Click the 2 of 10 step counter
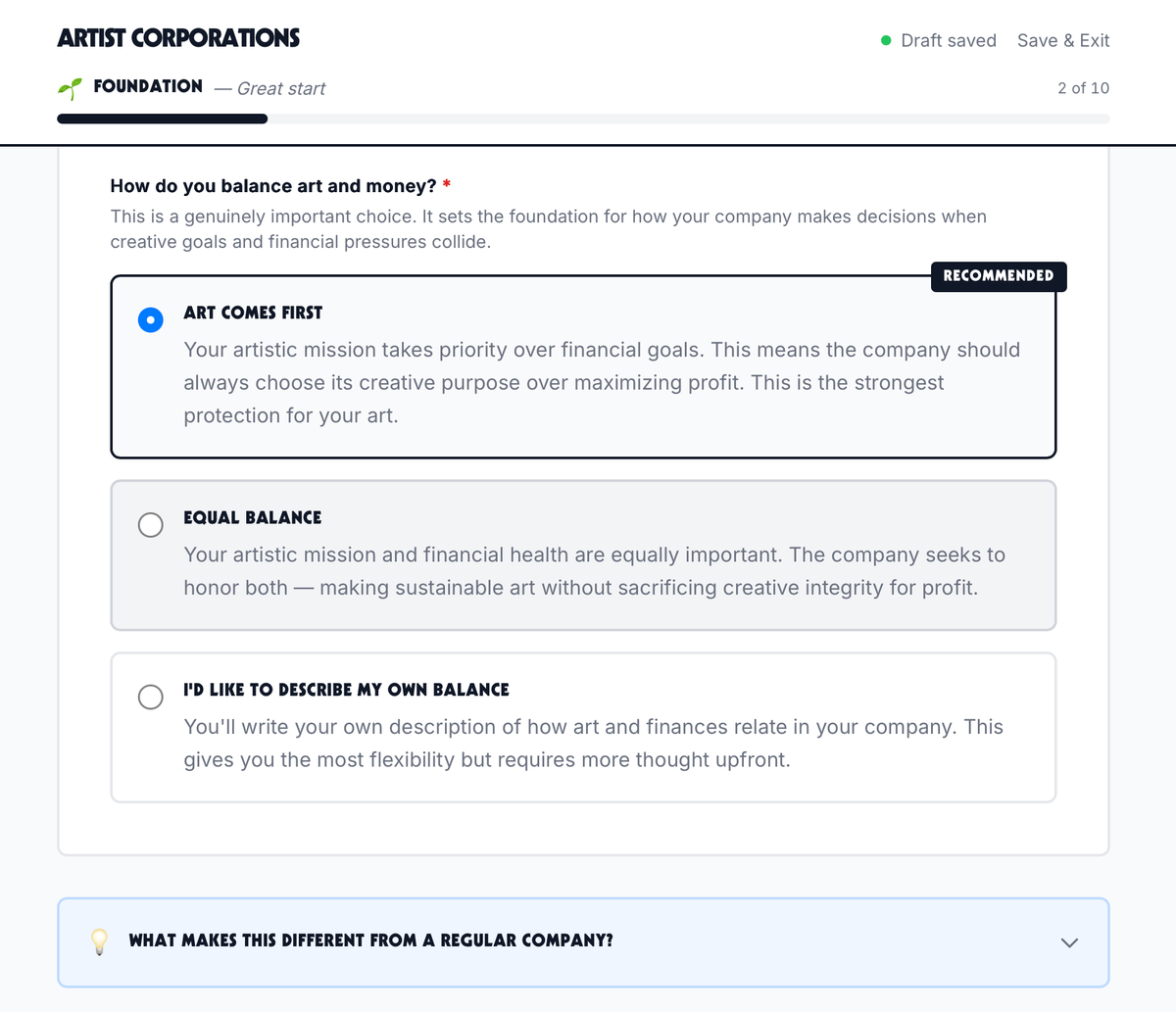Image resolution: width=1176 pixels, height=1012 pixels. point(1083,88)
